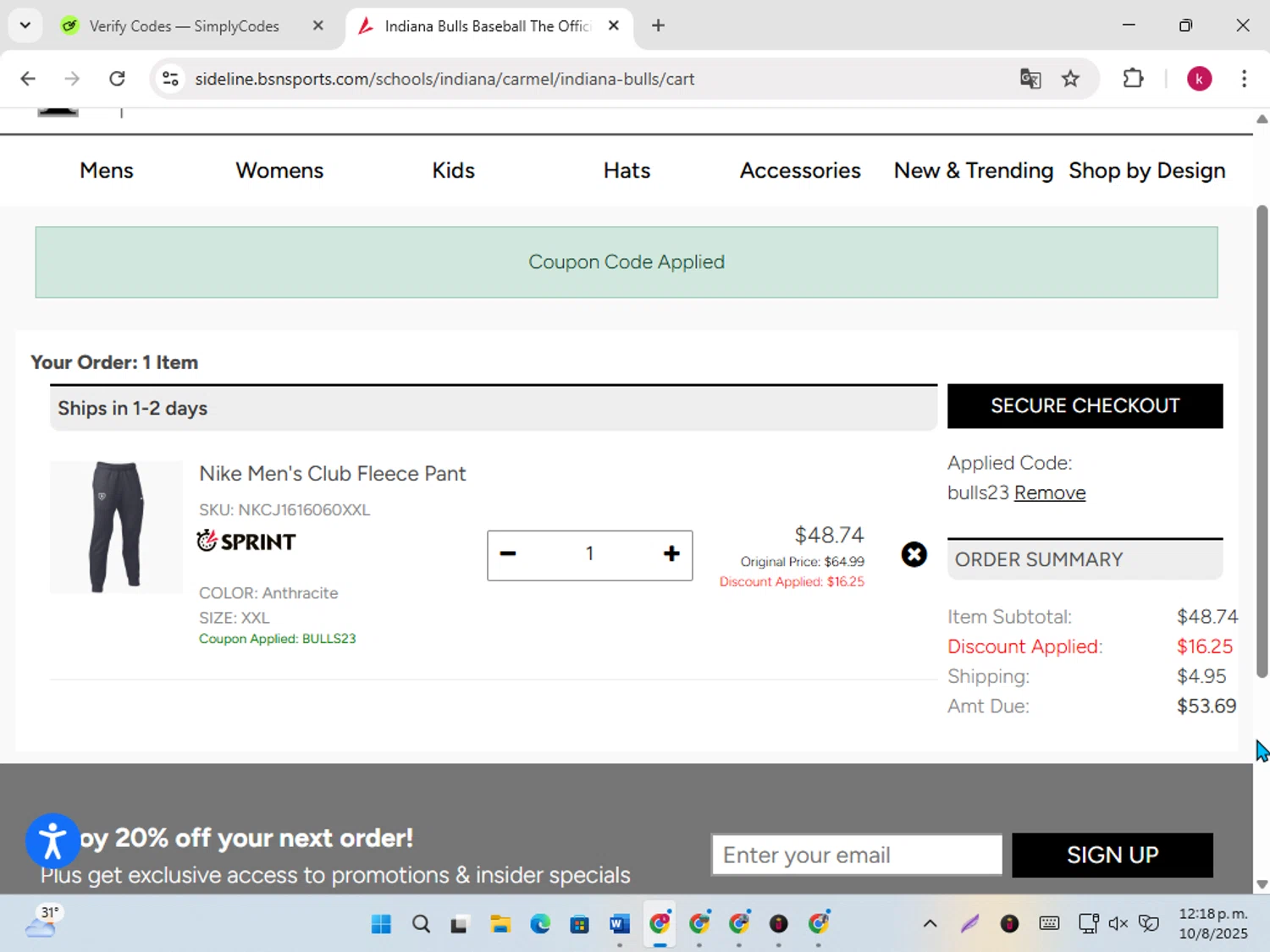The width and height of the screenshot is (1270, 952).
Task: Click the Sprint logo under SKU
Action: coord(246,541)
